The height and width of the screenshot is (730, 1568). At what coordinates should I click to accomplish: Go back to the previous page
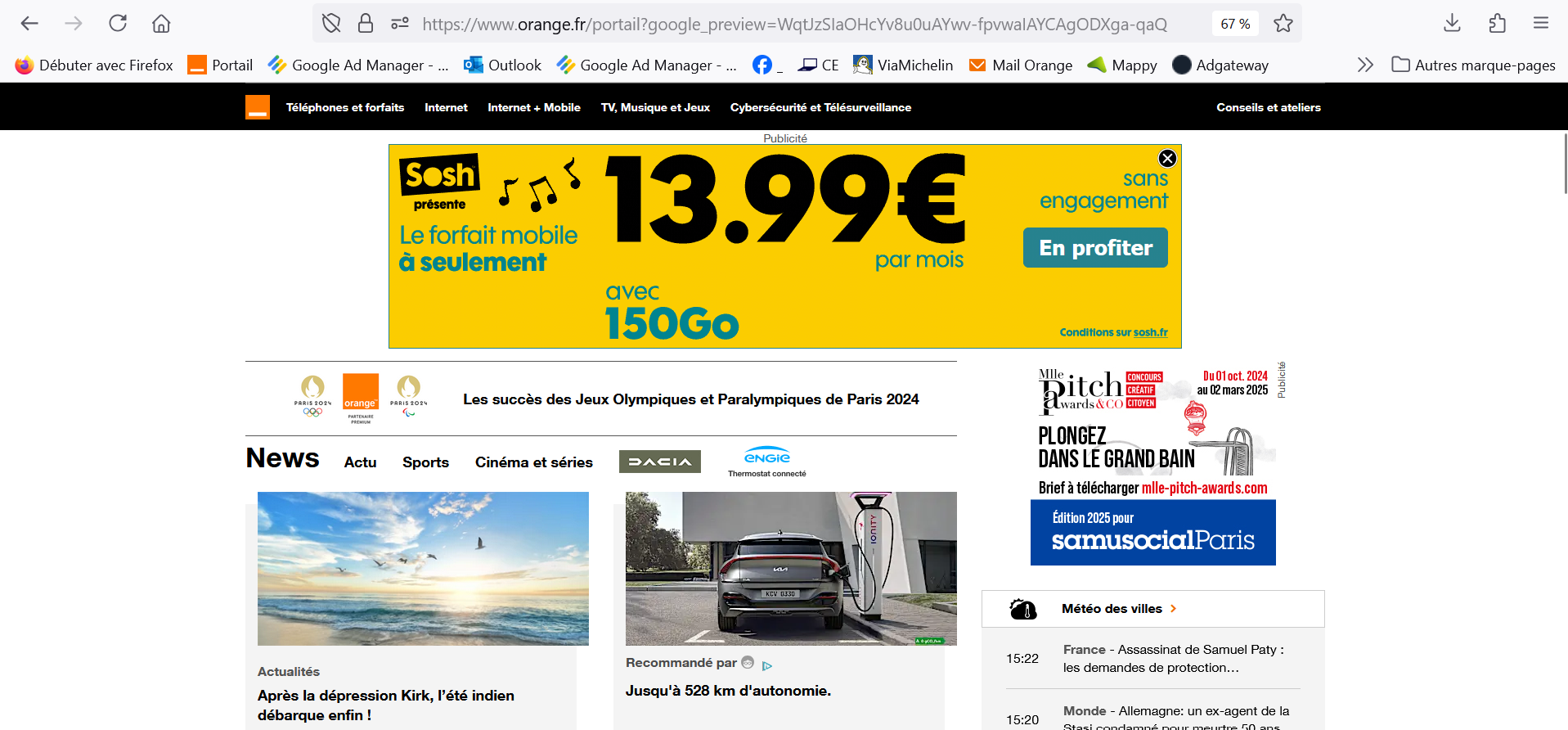coord(29,23)
